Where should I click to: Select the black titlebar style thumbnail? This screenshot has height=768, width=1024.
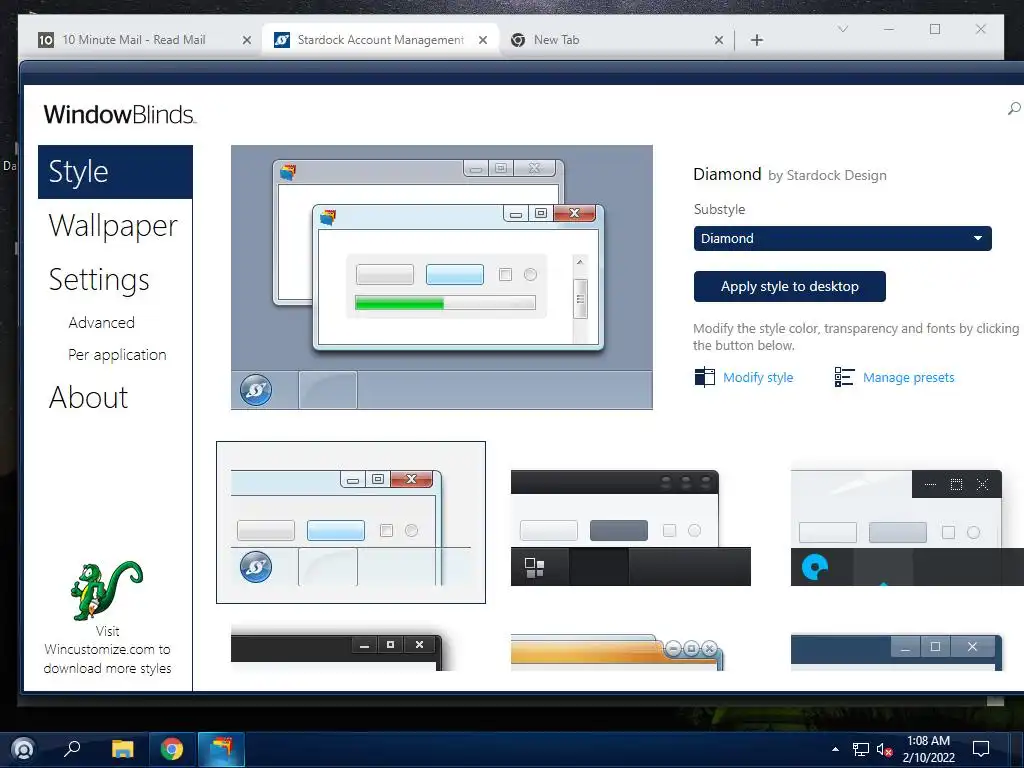point(337,652)
